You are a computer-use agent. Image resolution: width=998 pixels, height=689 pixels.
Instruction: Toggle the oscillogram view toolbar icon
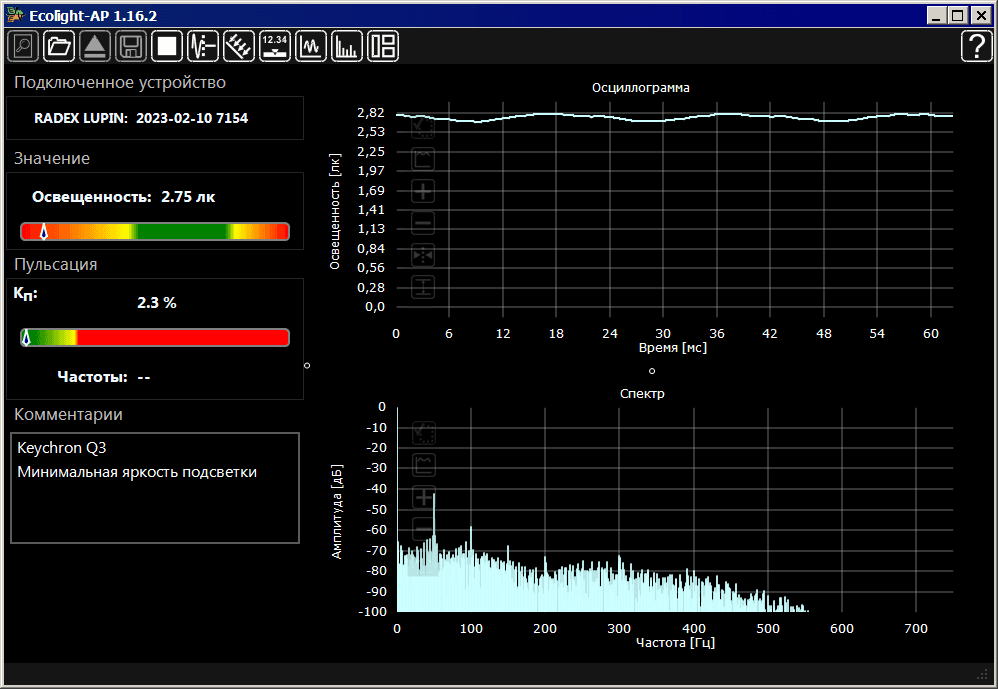(311, 46)
